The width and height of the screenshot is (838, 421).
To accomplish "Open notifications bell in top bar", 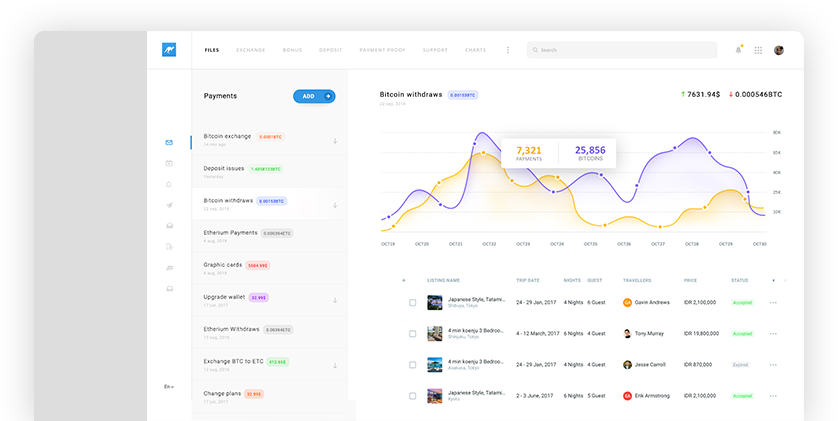I will (739, 49).
